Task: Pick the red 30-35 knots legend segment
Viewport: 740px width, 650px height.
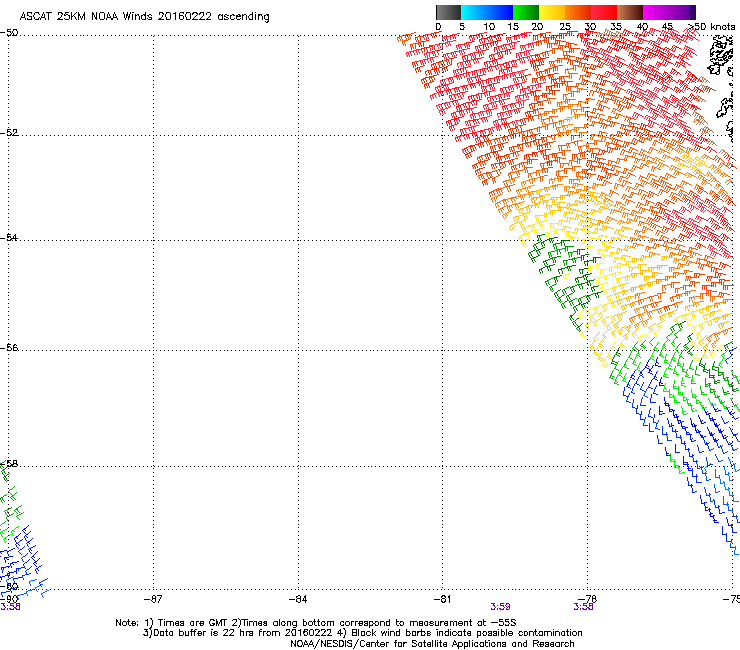Action: 604,12
